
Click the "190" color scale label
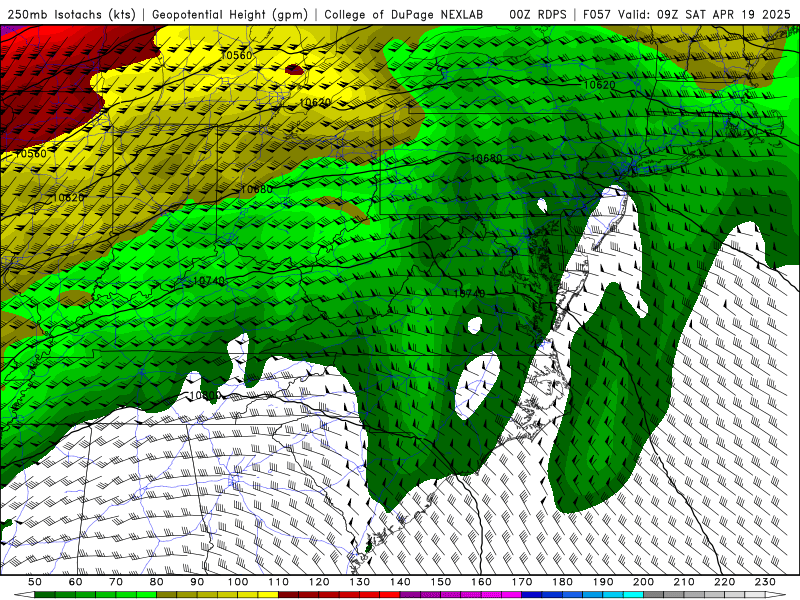point(603,582)
